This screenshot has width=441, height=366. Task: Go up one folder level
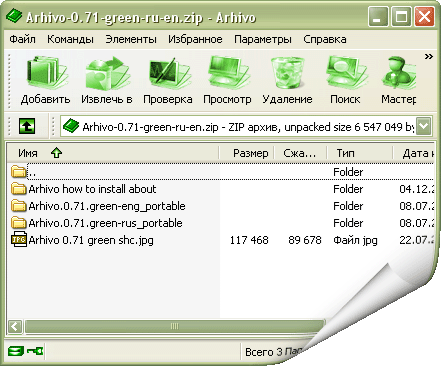(x=27, y=126)
